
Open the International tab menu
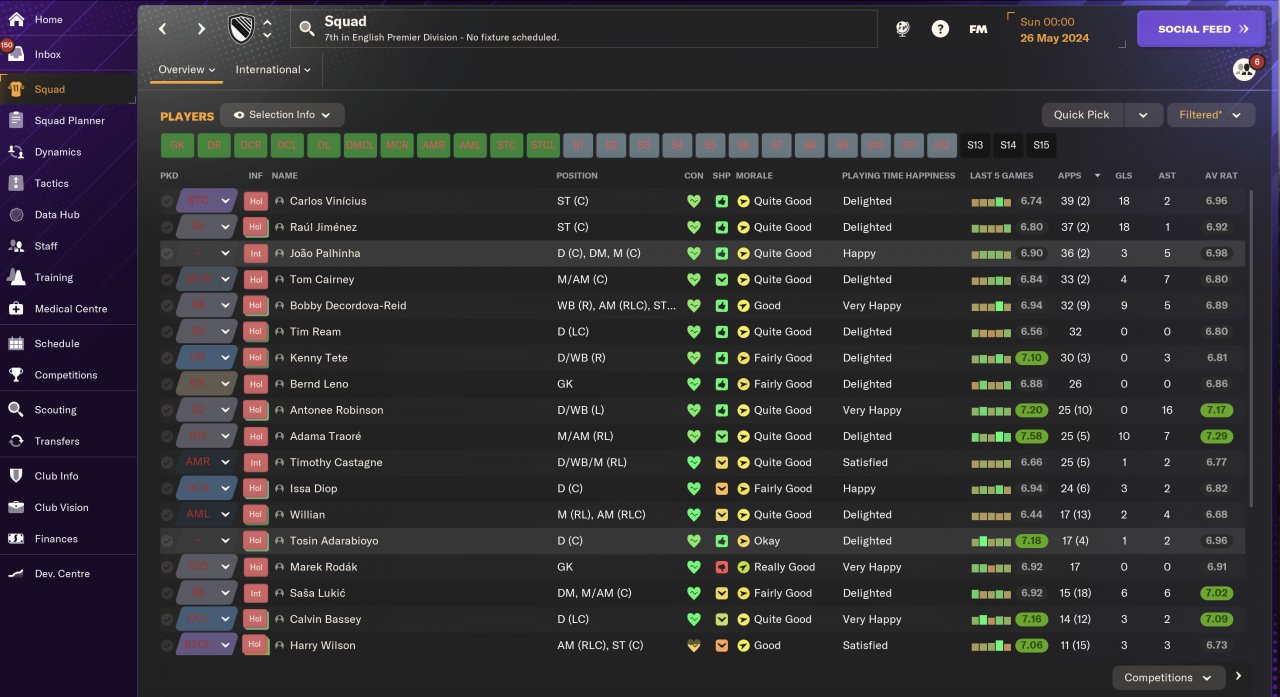(x=273, y=70)
